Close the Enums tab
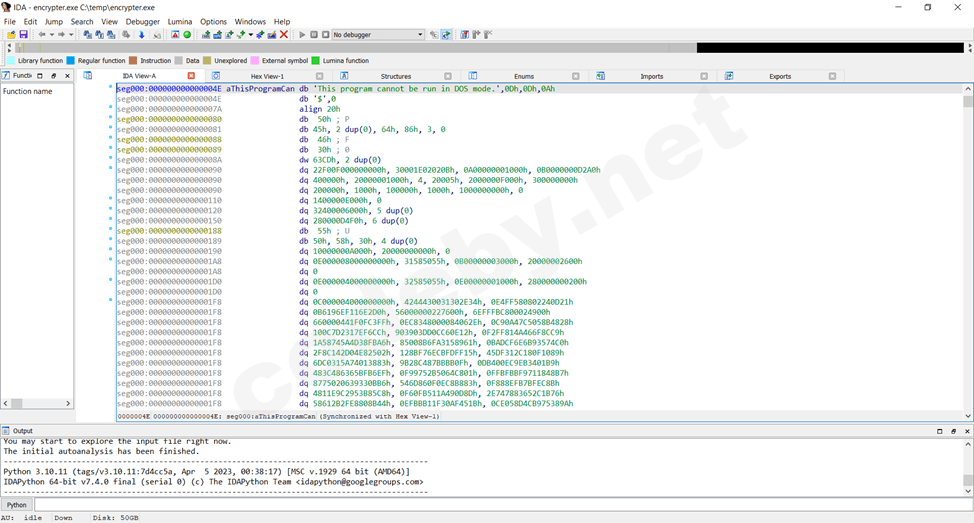 click(x=576, y=76)
